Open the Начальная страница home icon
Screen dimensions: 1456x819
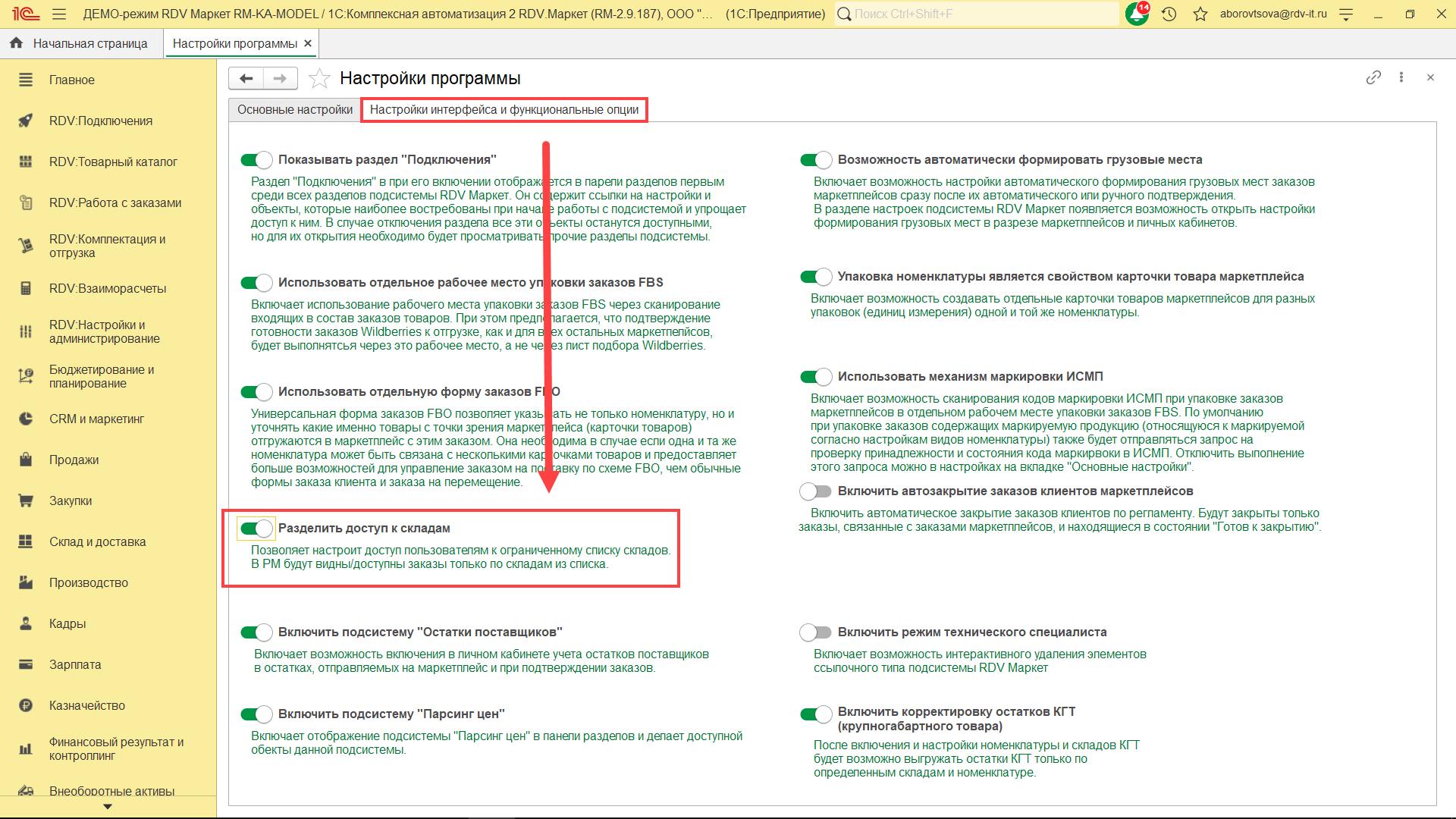point(16,43)
